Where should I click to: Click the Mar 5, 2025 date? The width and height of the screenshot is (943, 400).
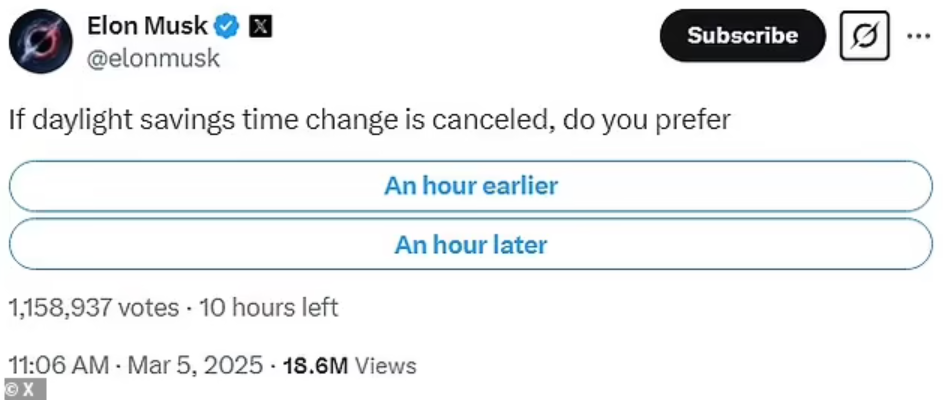click(195, 366)
